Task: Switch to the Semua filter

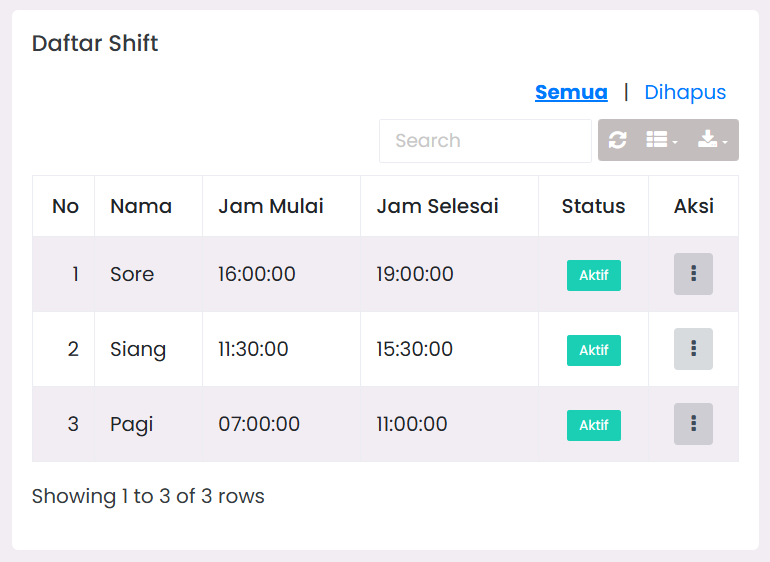Action: pyautogui.click(x=571, y=92)
